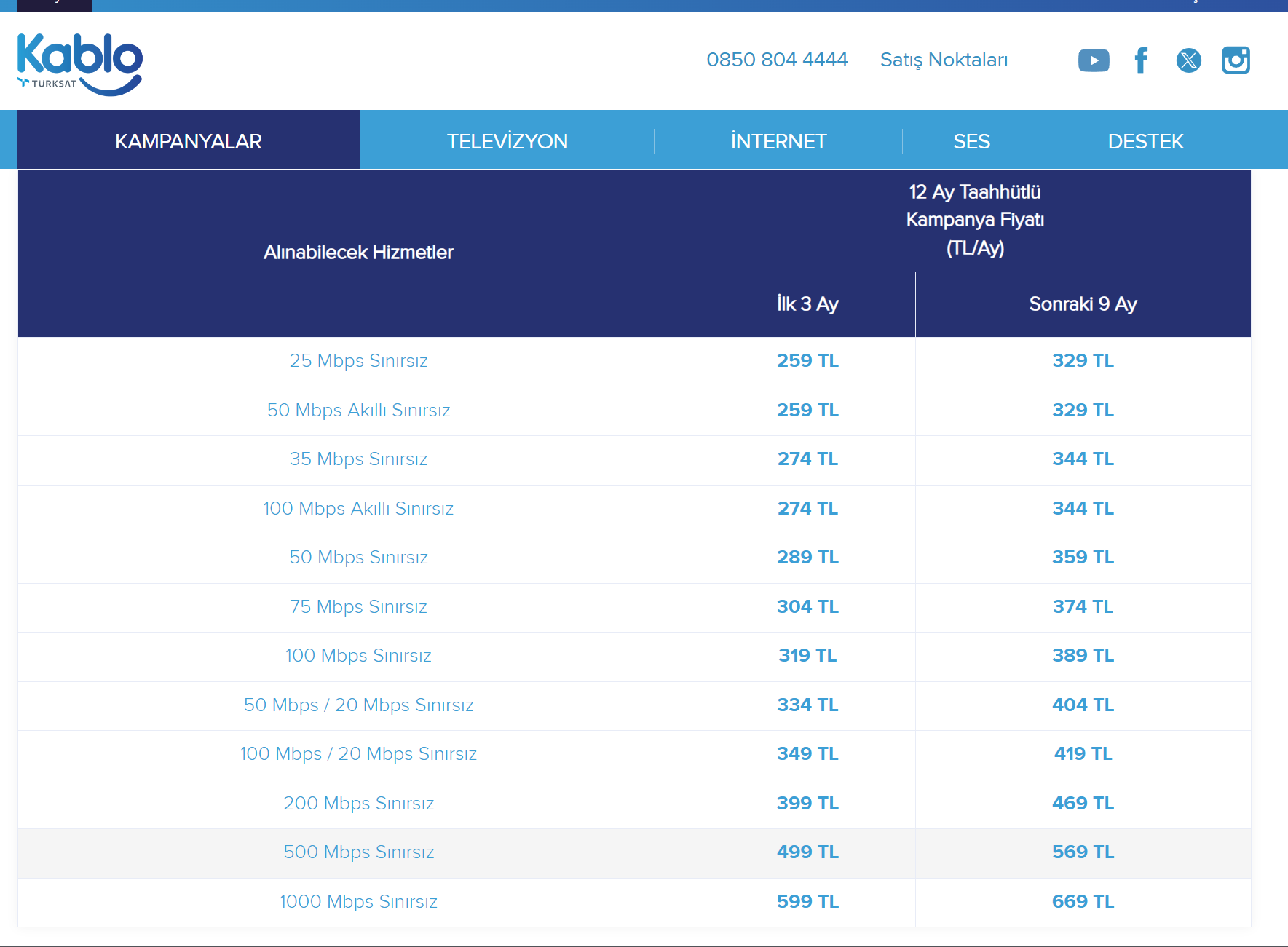Select the 50 Mbps Akıllı Sınırsız plan
1288x947 pixels.
pos(358,411)
